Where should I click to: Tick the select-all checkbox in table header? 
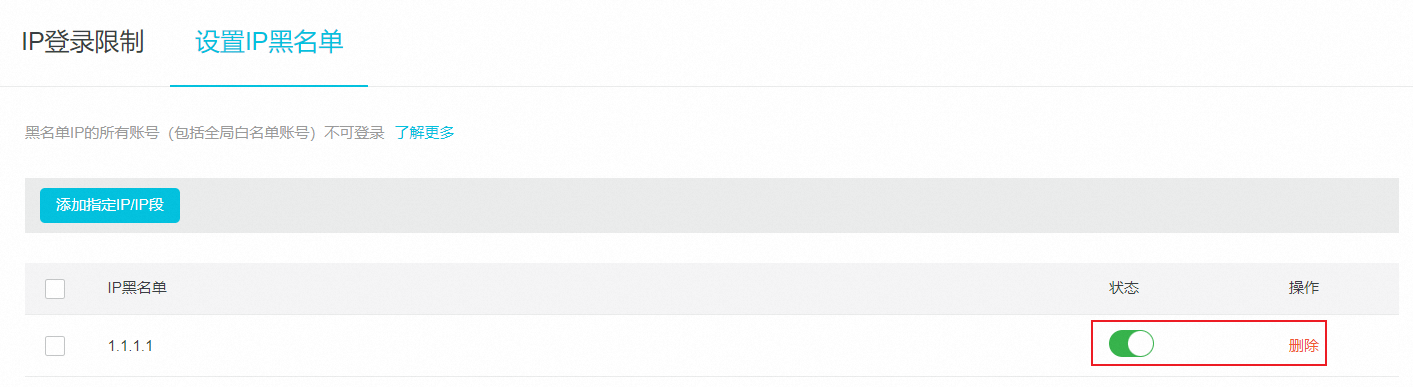[x=55, y=289]
